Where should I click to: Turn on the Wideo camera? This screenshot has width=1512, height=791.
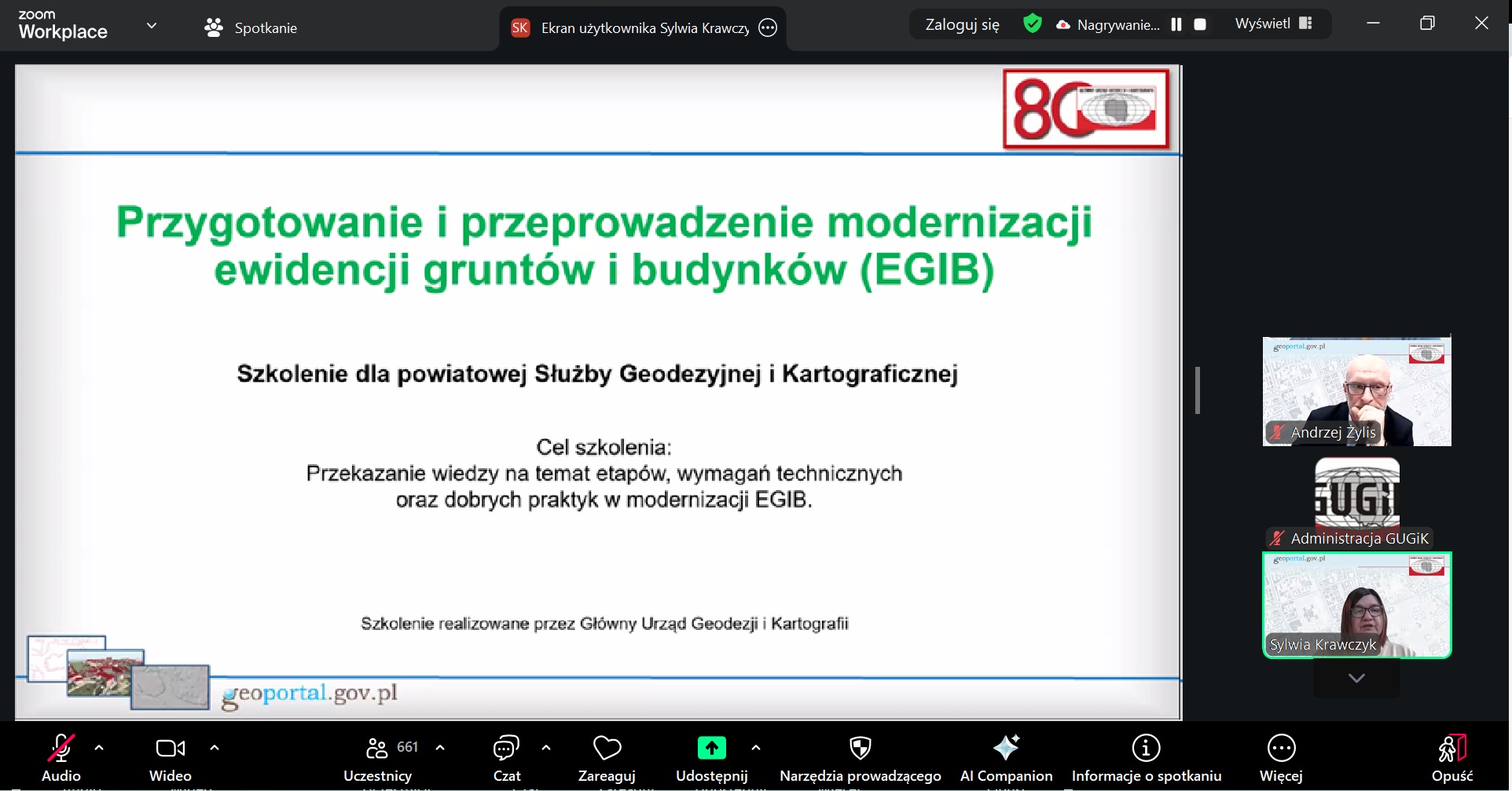coord(170,749)
